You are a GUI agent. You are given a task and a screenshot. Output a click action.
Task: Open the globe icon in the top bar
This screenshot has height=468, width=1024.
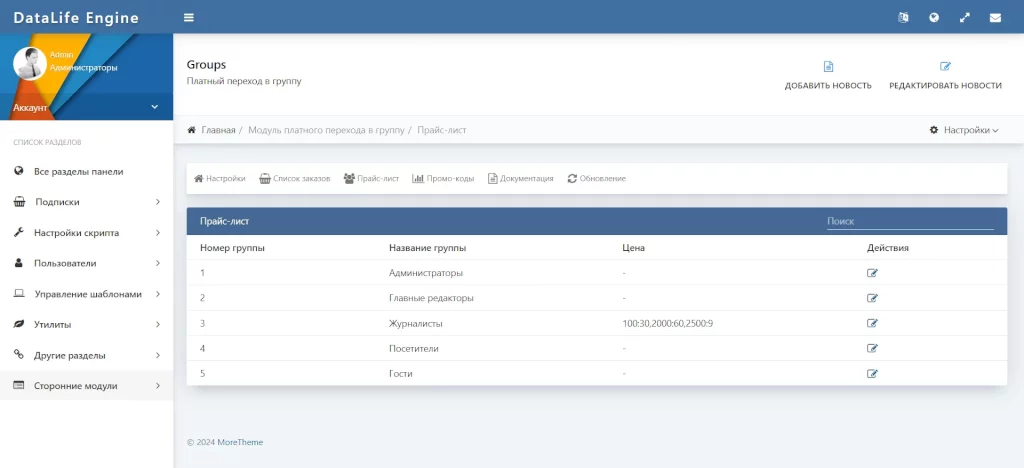934,18
